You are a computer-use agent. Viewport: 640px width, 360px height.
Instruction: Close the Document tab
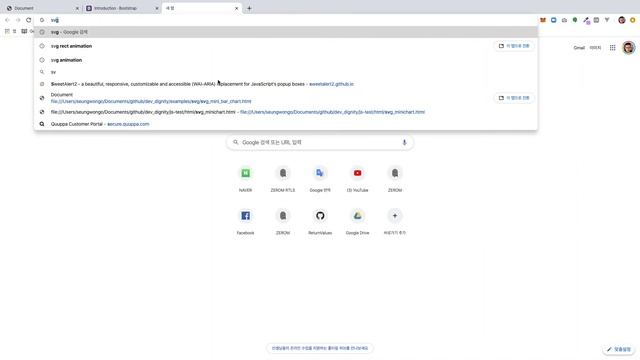tap(78, 8)
